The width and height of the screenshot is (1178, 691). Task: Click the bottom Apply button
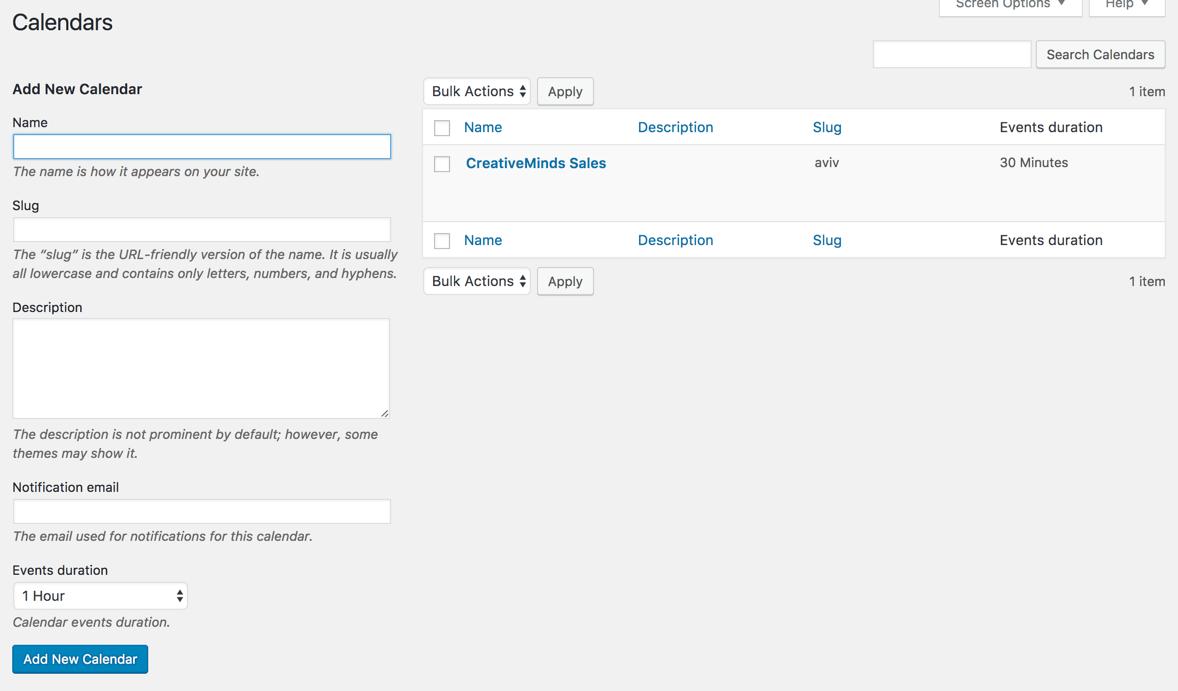point(565,282)
